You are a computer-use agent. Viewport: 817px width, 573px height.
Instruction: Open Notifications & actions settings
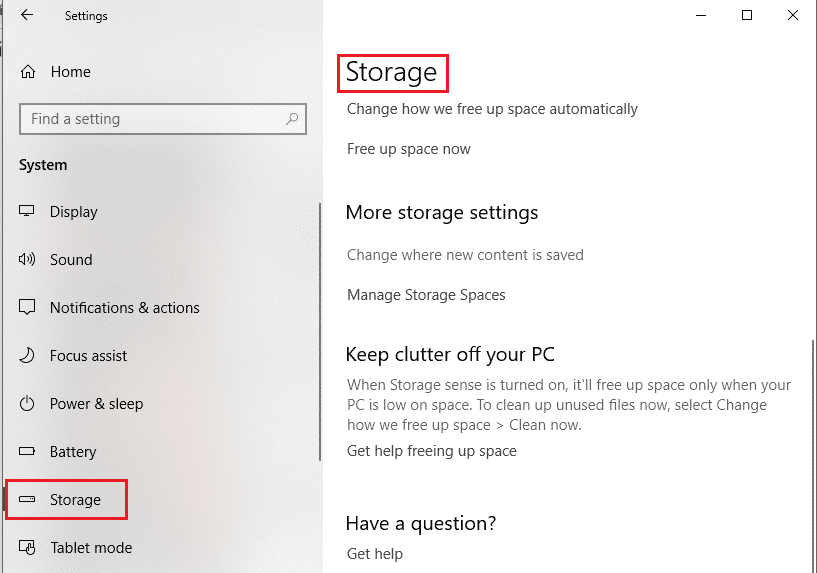[x=125, y=307]
